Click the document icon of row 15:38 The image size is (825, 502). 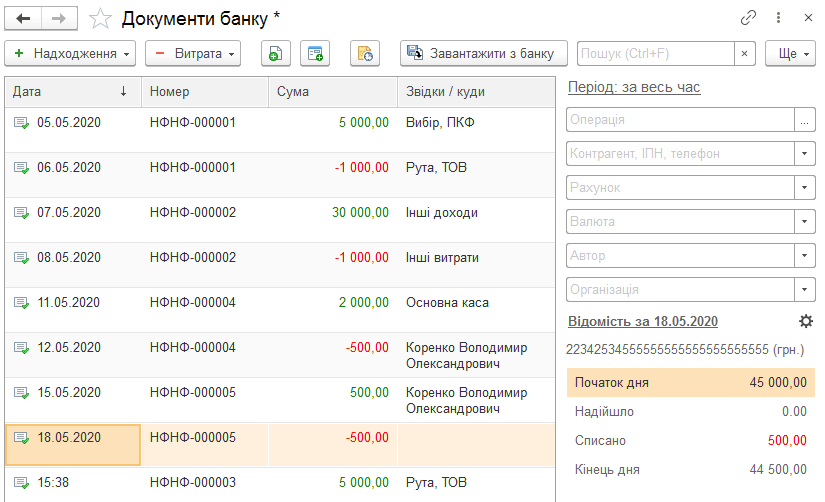[x=22, y=483]
